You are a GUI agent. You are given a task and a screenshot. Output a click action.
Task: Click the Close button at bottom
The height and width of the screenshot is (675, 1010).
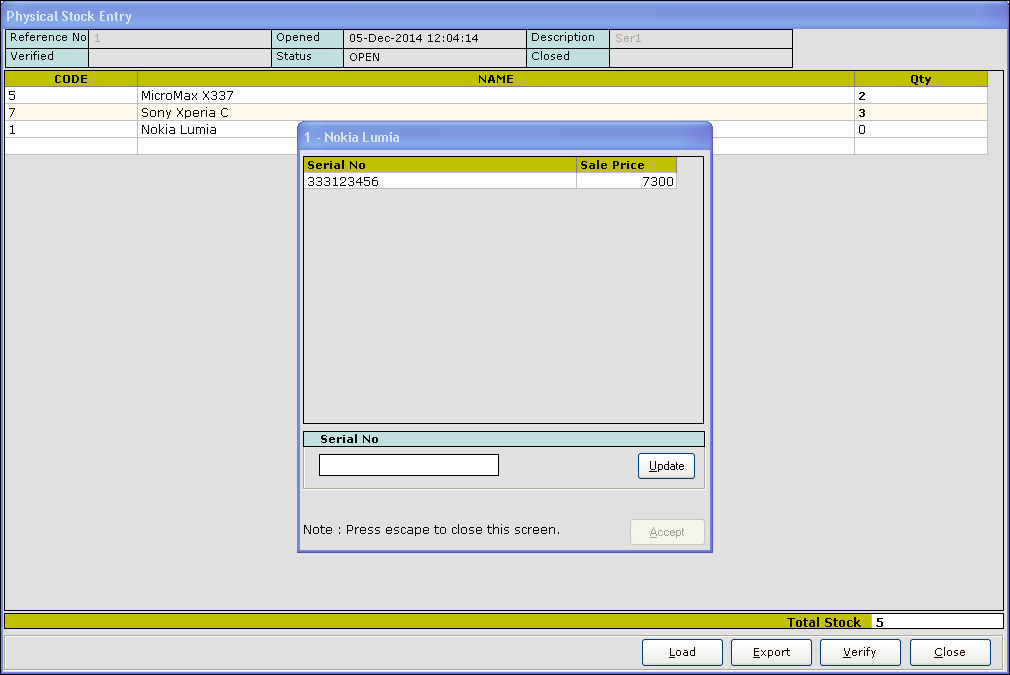click(x=950, y=652)
